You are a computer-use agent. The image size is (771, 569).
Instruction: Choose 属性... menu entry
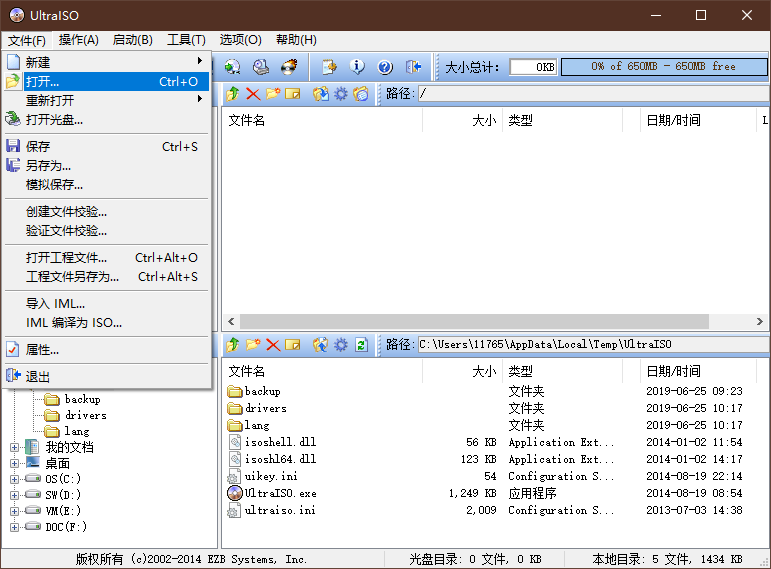click(x=107, y=350)
